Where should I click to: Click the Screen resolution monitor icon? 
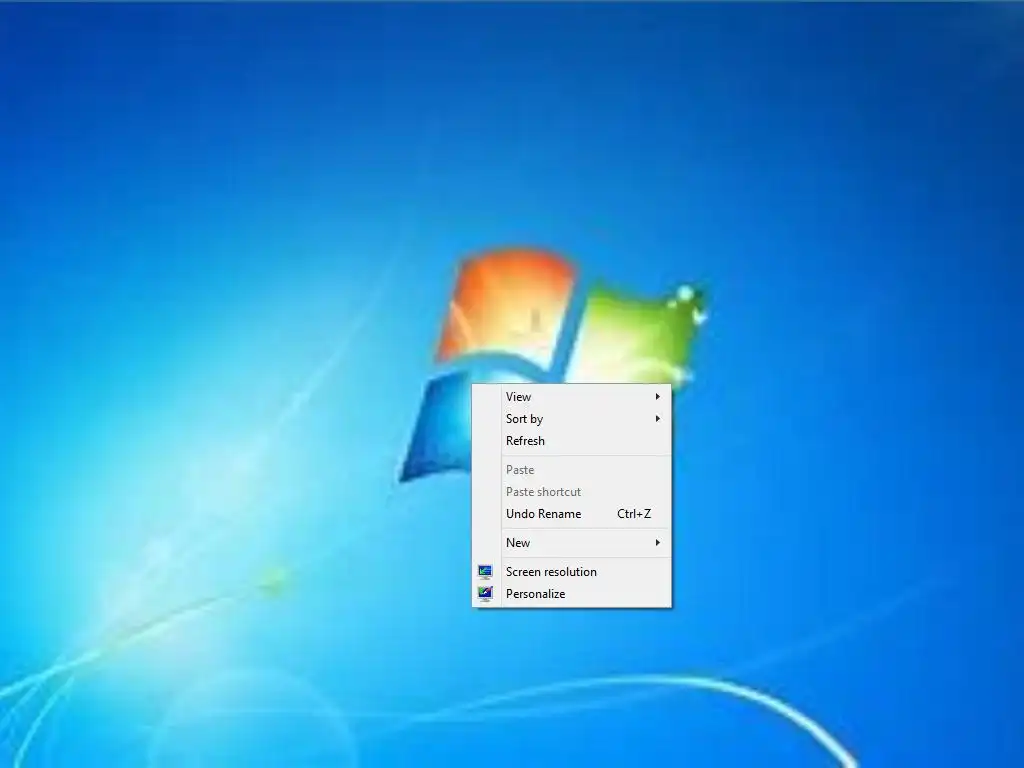point(485,572)
